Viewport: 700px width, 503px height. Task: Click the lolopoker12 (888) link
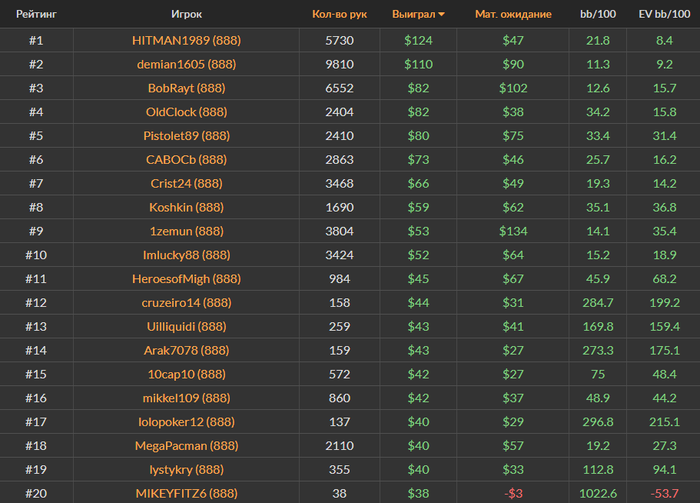(x=186, y=422)
